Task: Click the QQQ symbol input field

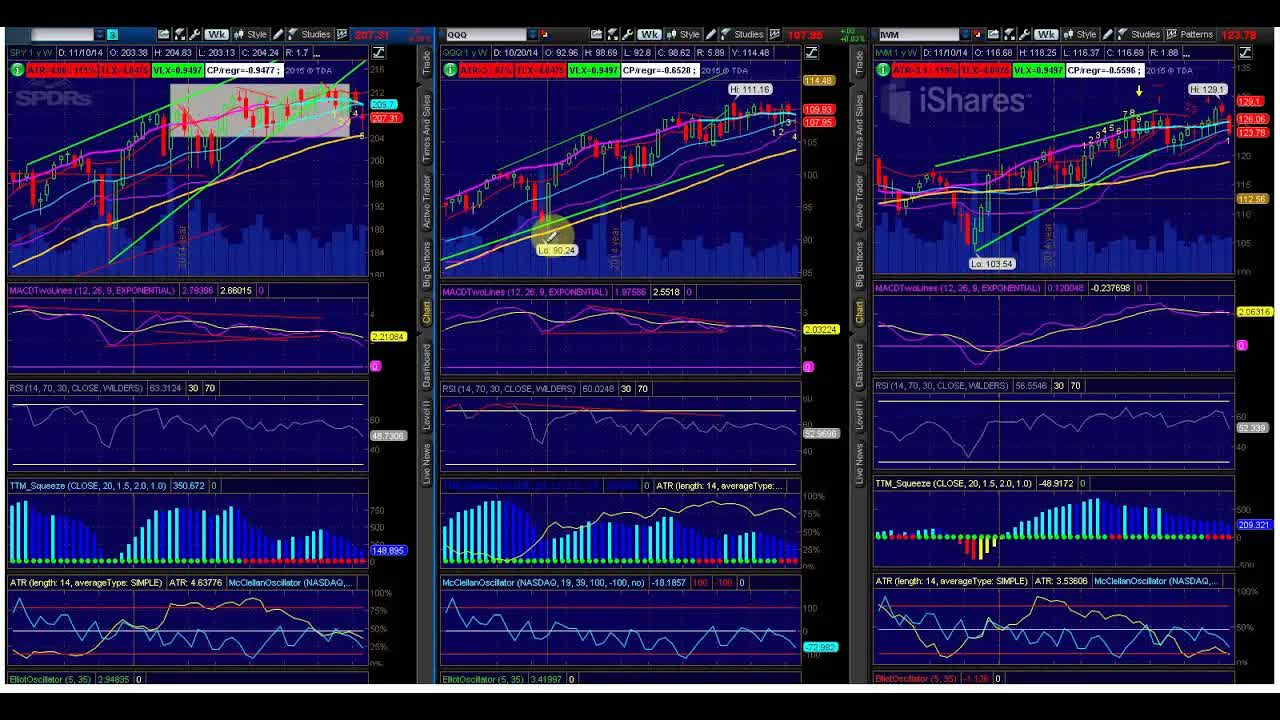Action: [487, 35]
